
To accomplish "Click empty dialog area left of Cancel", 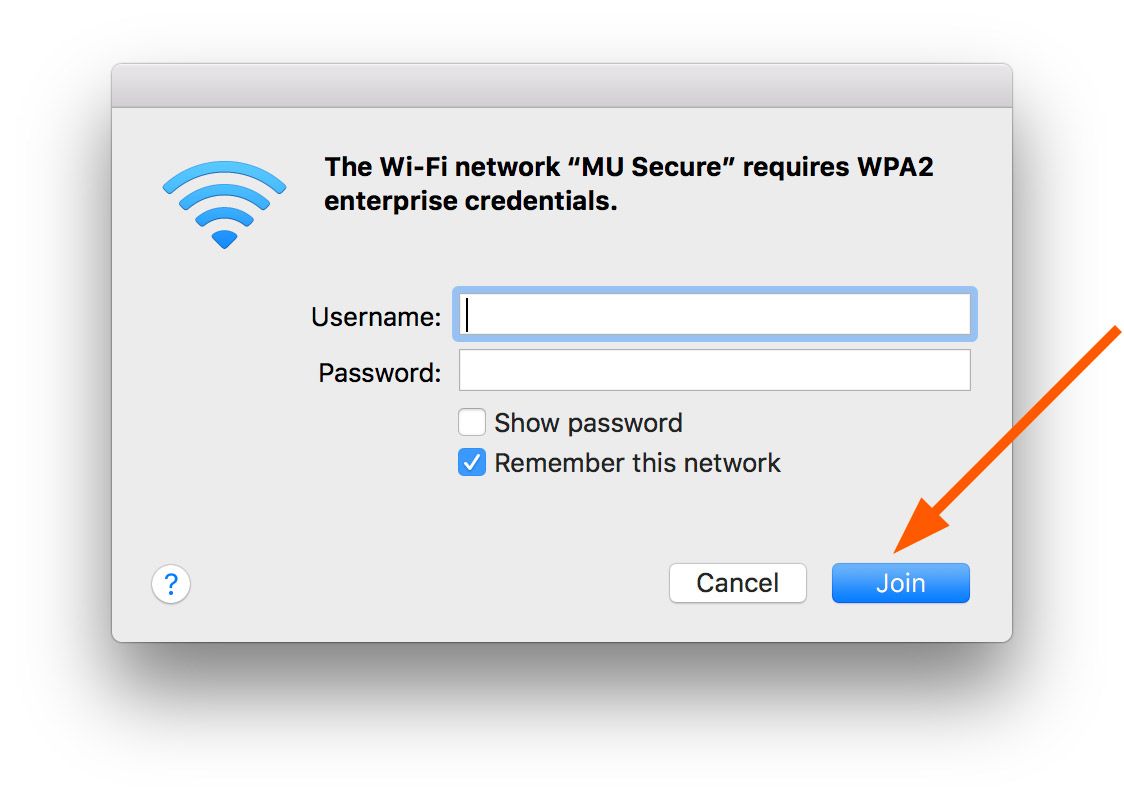I will (420, 583).
